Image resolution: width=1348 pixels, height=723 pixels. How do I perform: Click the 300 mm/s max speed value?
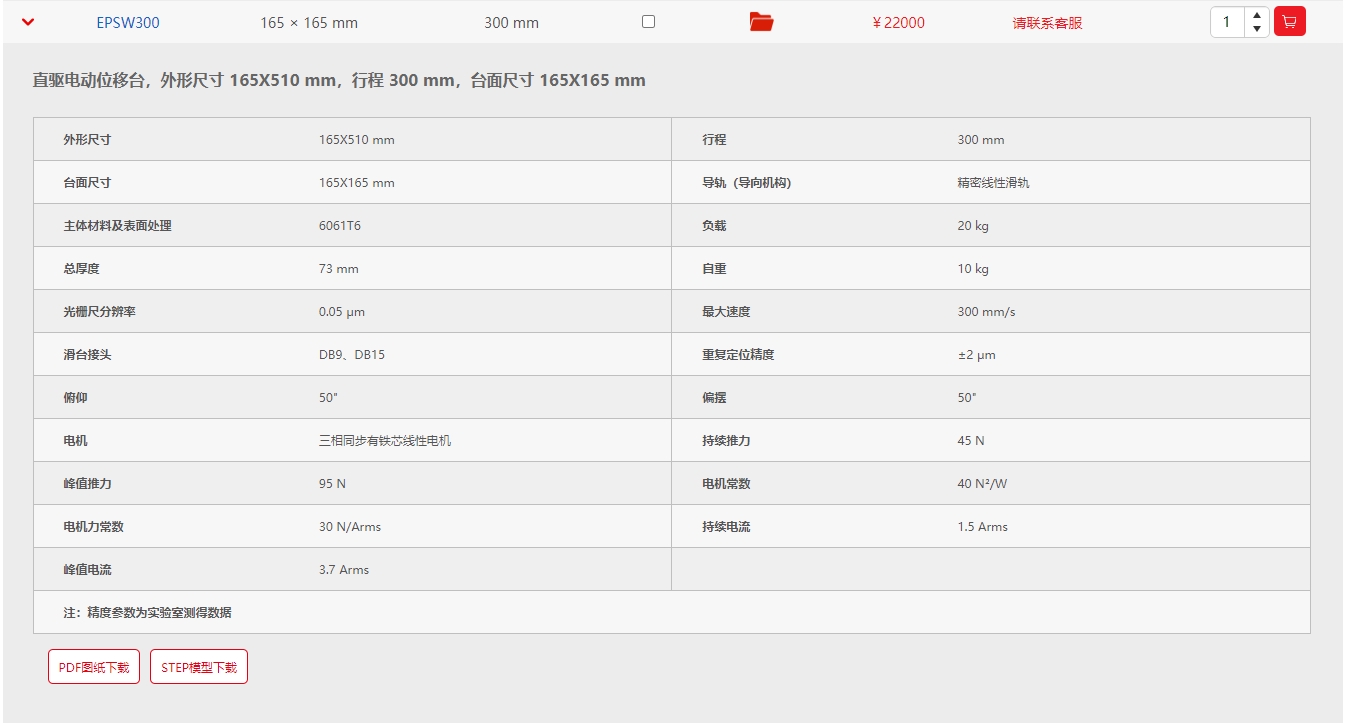(x=986, y=312)
